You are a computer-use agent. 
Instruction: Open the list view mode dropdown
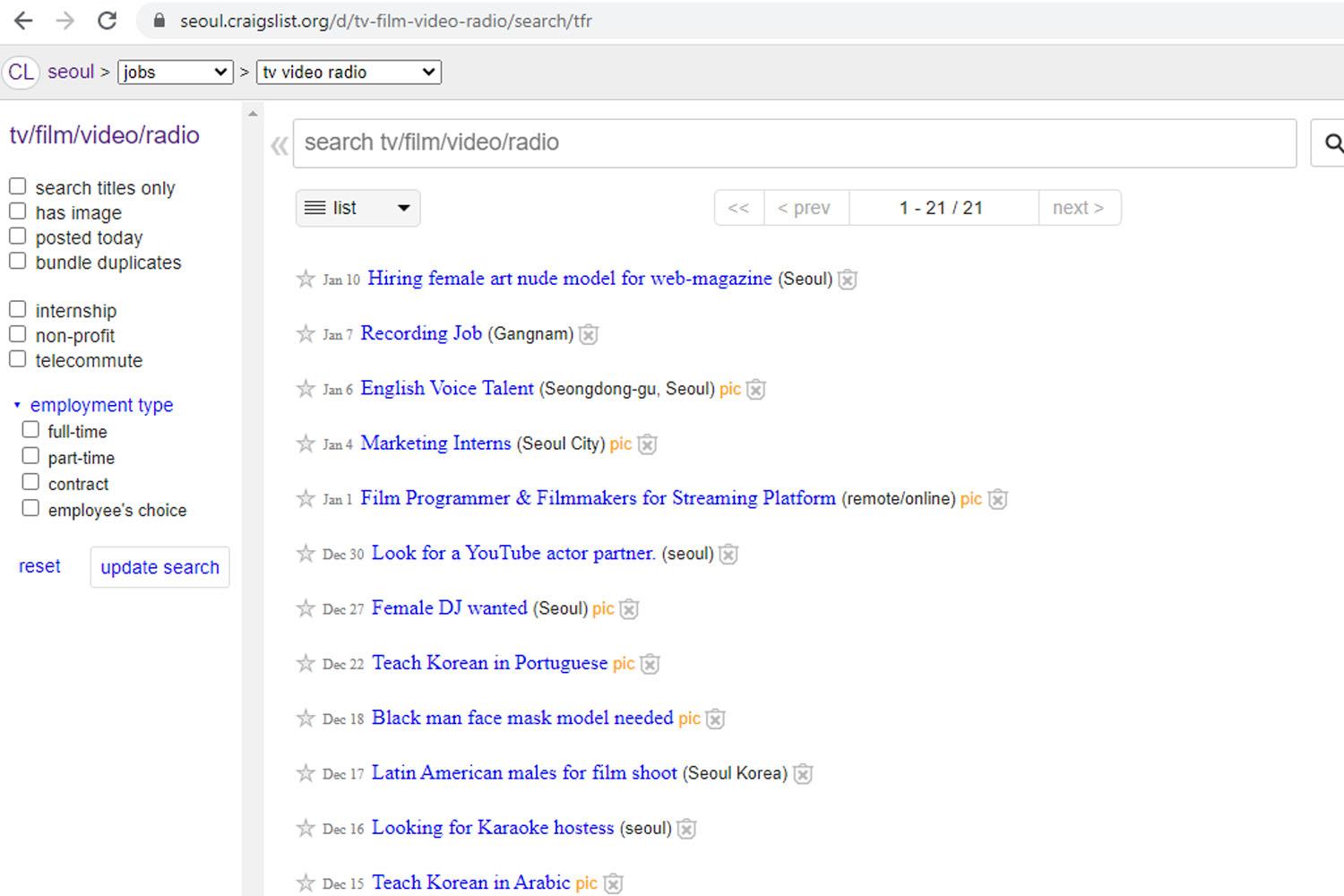tap(358, 208)
